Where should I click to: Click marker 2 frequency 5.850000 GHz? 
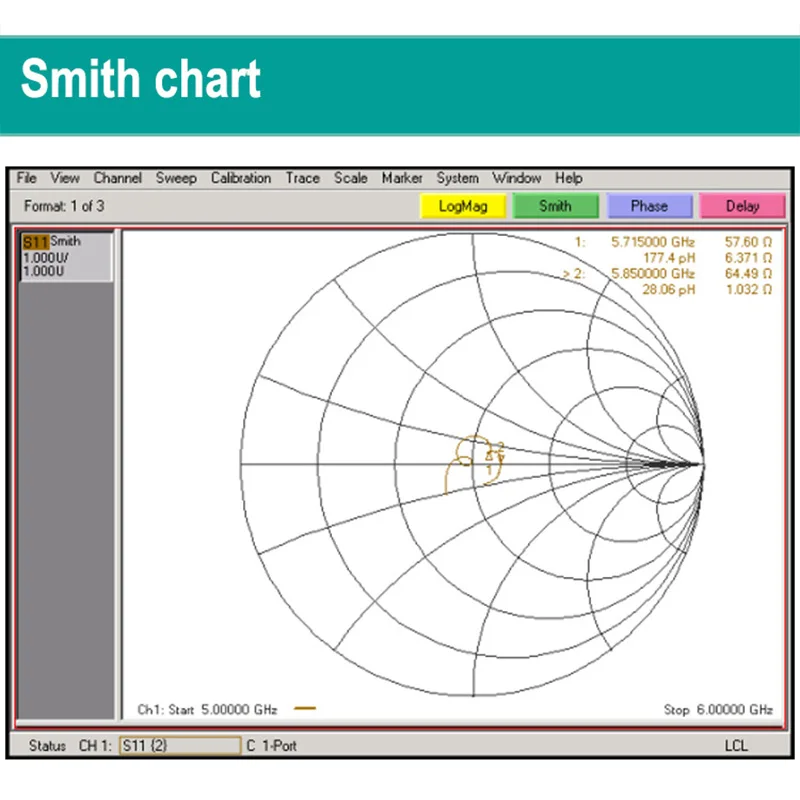pos(653,273)
